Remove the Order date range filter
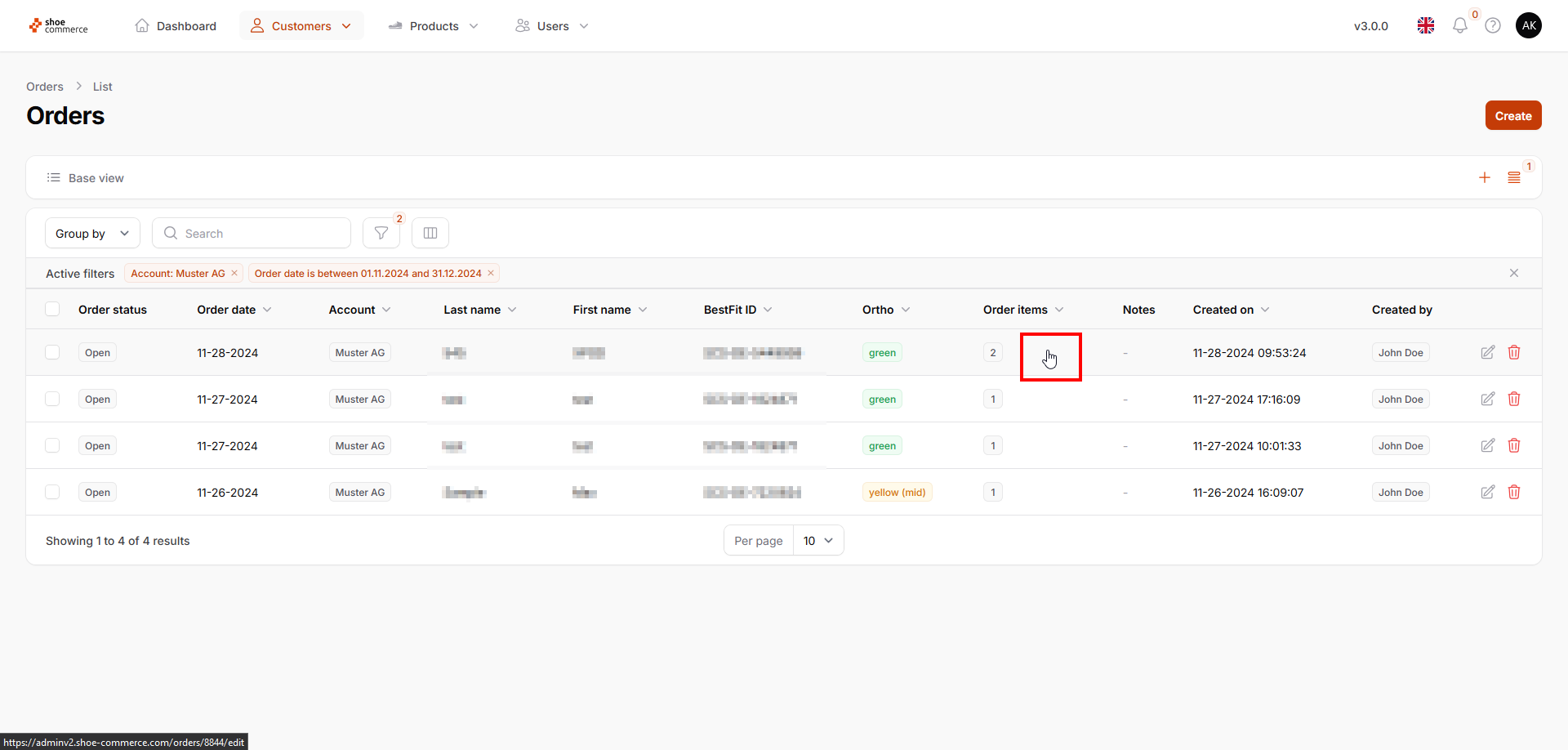This screenshot has height=750, width=1568. (x=491, y=274)
